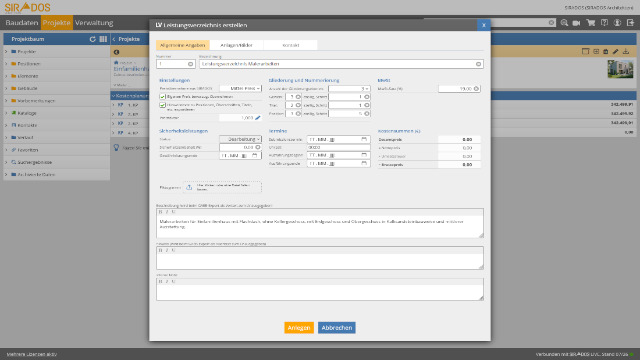Clear the Bezeichnung field with its circle icon
Image resolution: width=640 pixels, height=360 pixels.
478,64
